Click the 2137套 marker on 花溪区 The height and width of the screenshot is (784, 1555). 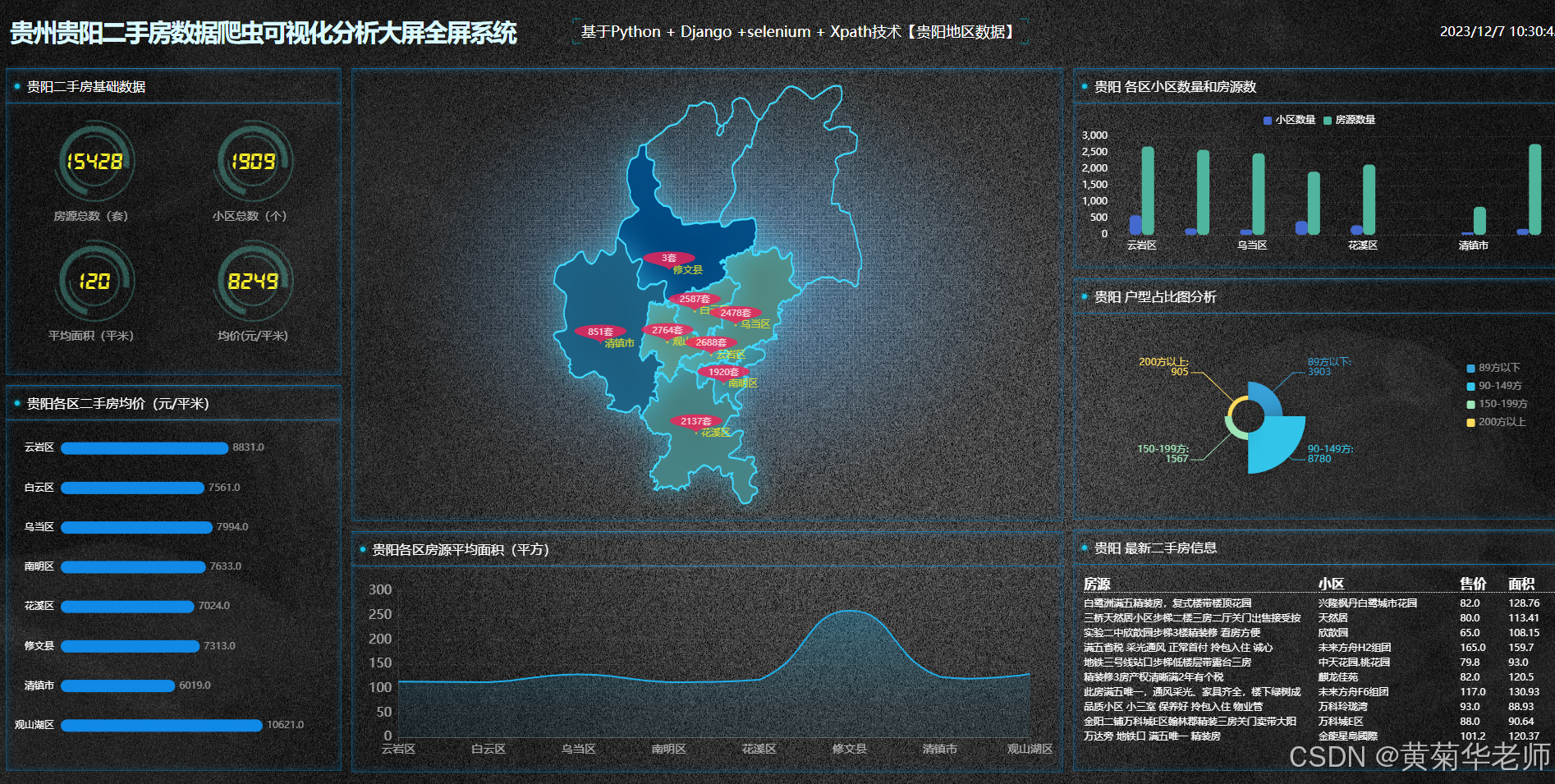[696, 421]
